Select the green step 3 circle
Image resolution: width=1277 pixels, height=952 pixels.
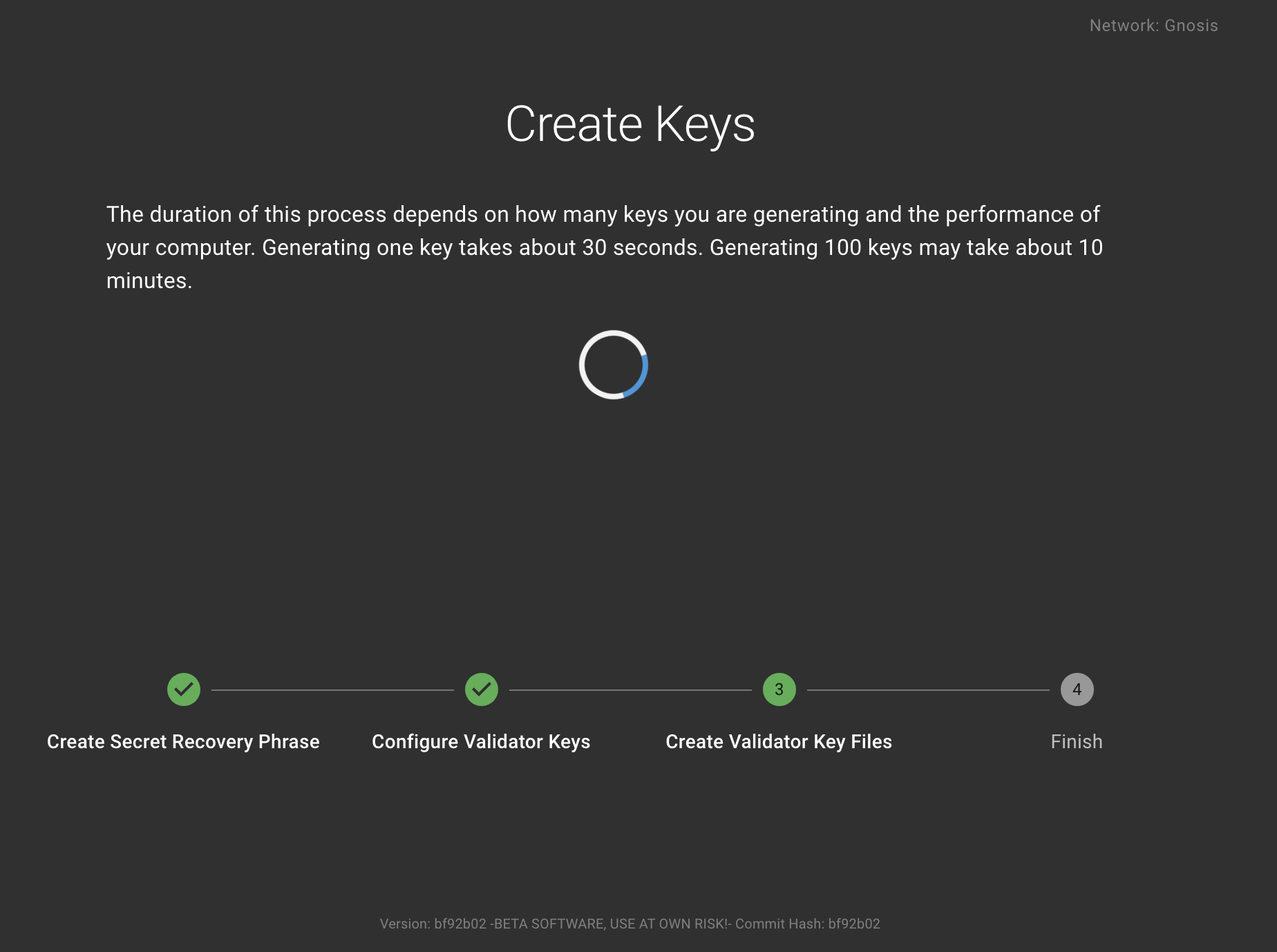[x=779, y=689]
